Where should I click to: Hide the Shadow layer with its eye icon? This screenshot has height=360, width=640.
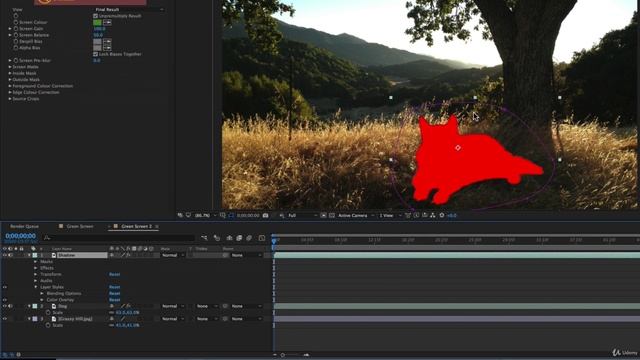5,255
